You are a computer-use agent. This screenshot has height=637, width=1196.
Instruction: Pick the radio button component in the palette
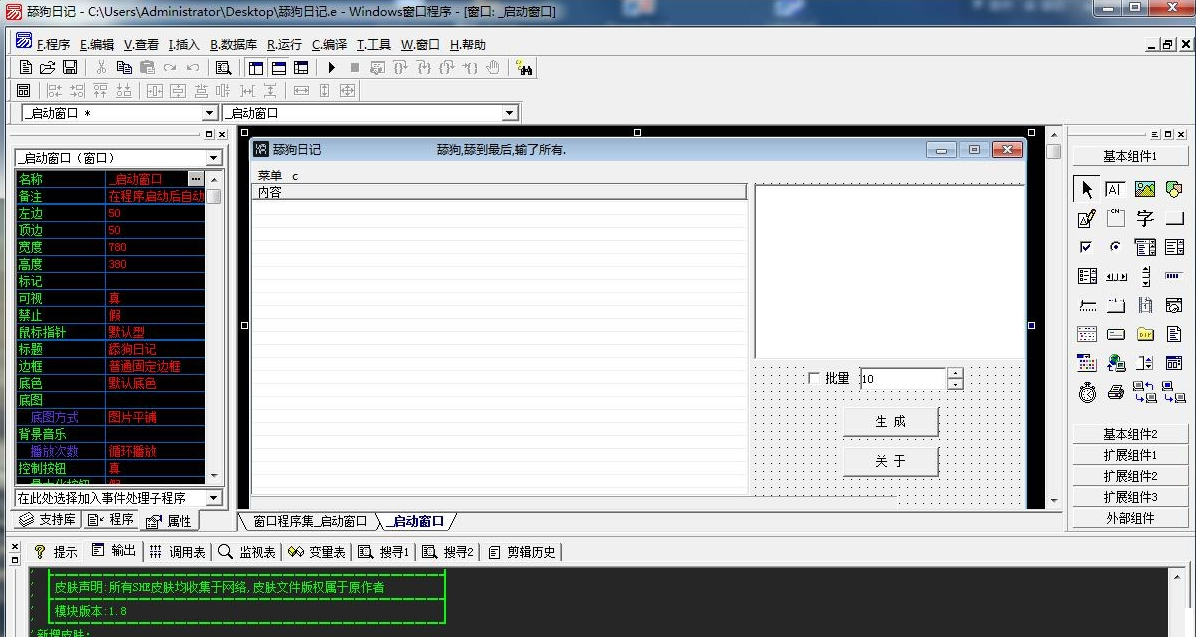pyautogui.click(x=1116, y=247)
